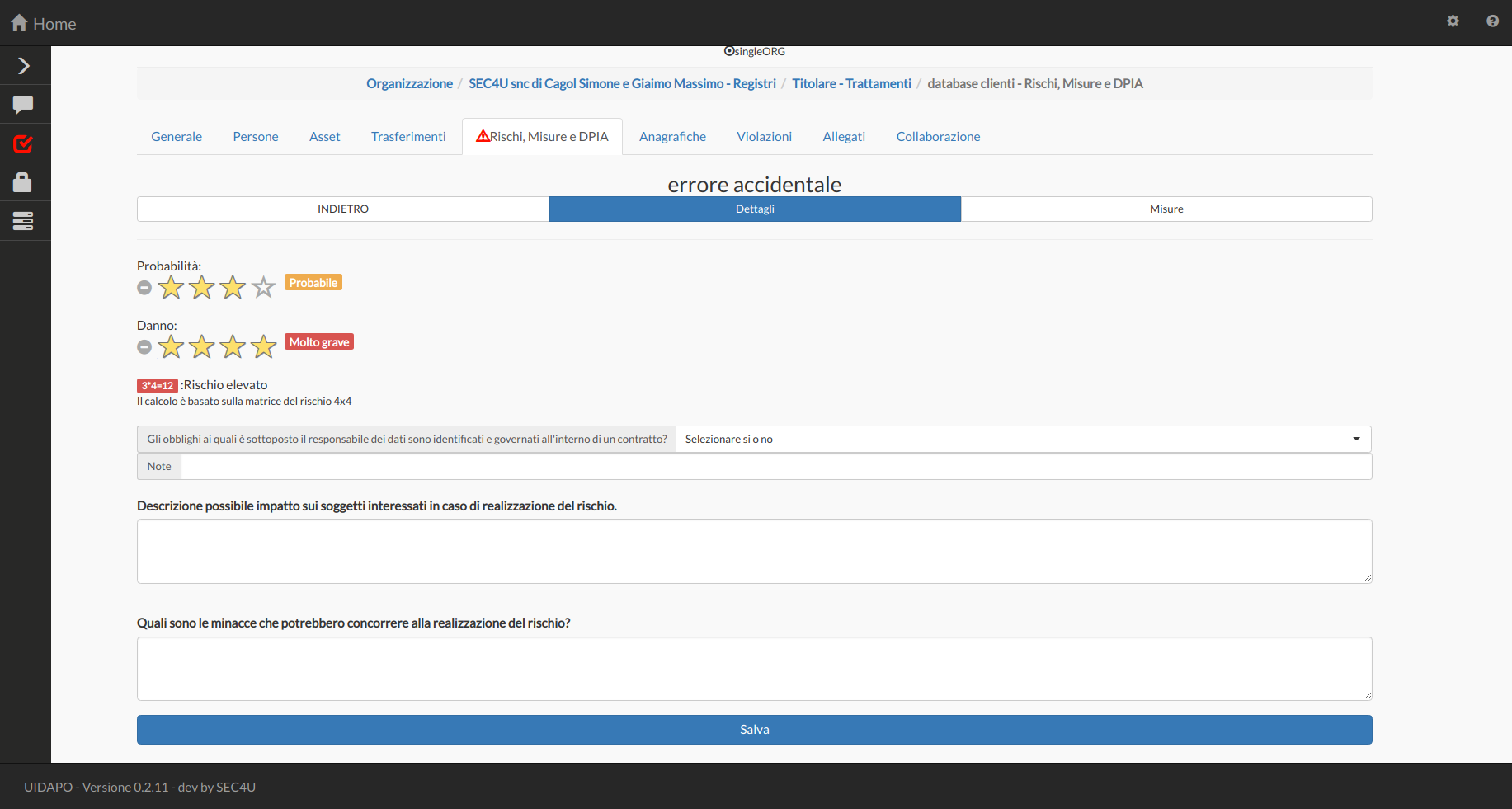Click the impact description text area
This screenshot has width=1512, height=809.
click(755, 551)
